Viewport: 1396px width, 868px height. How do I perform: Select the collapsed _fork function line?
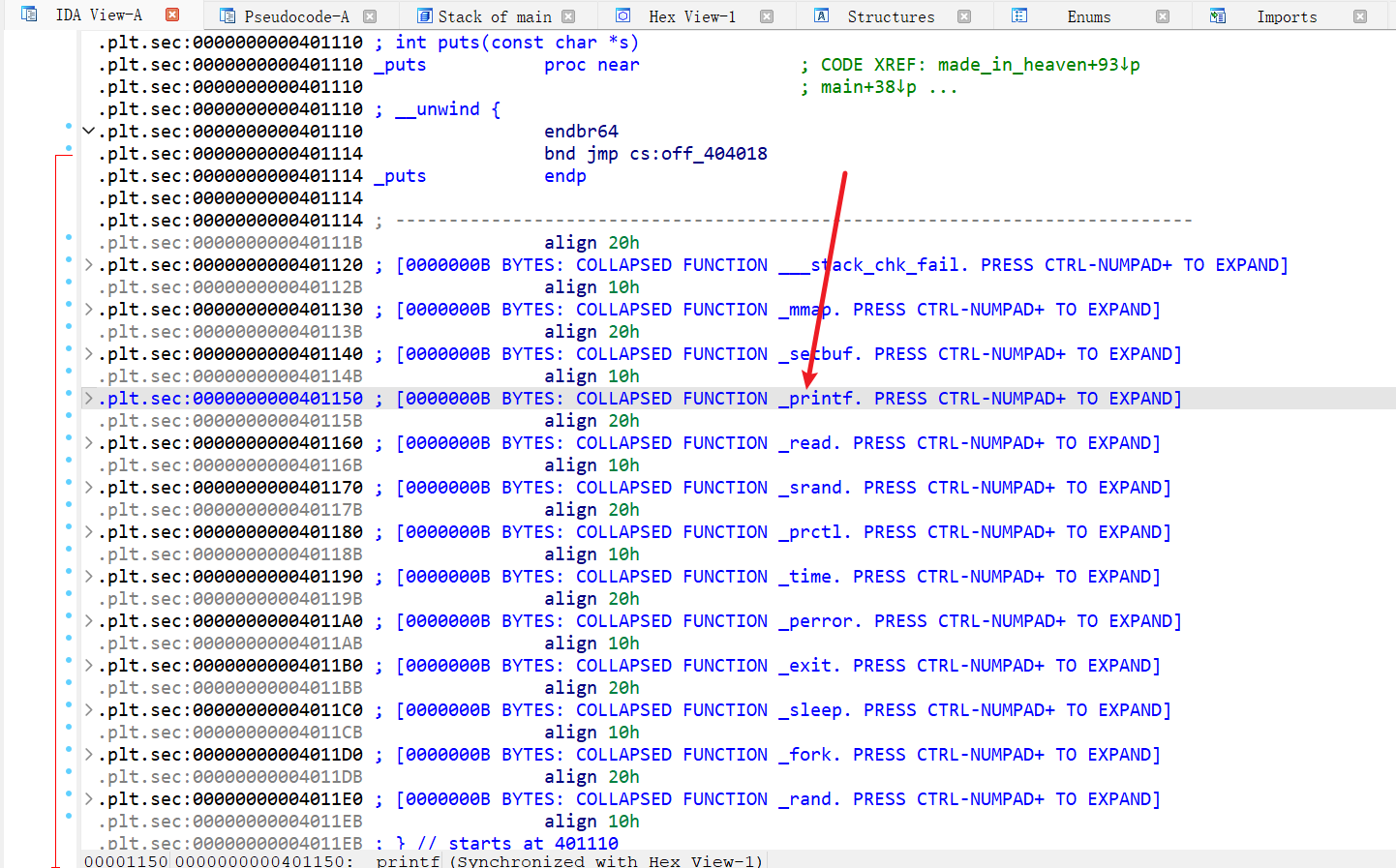click(x=678, y=755)
